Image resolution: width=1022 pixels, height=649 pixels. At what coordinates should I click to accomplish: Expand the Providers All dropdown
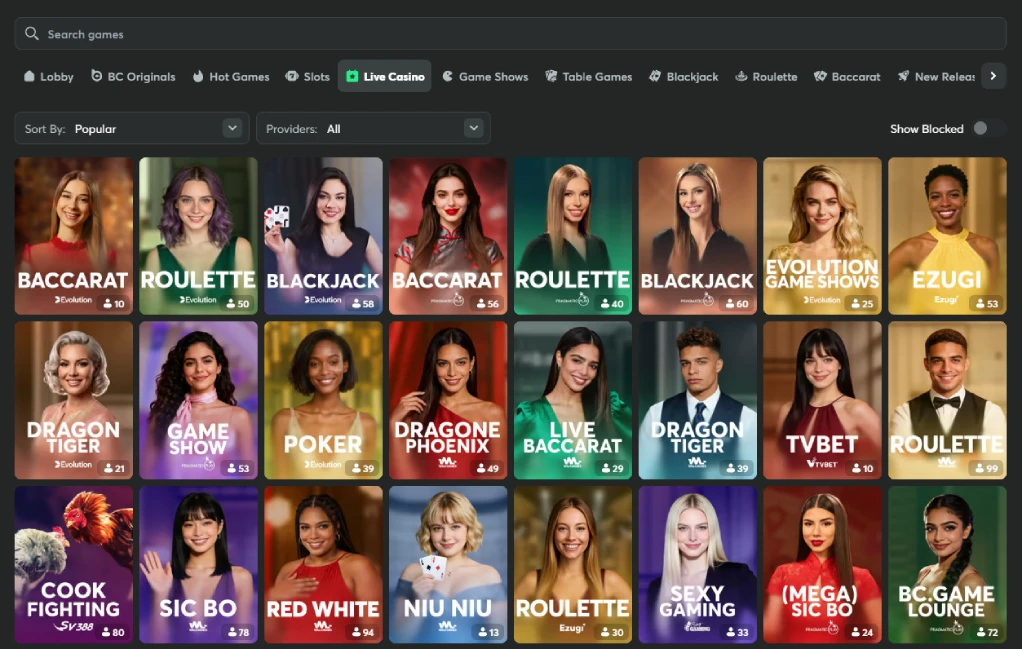point(373,128)
